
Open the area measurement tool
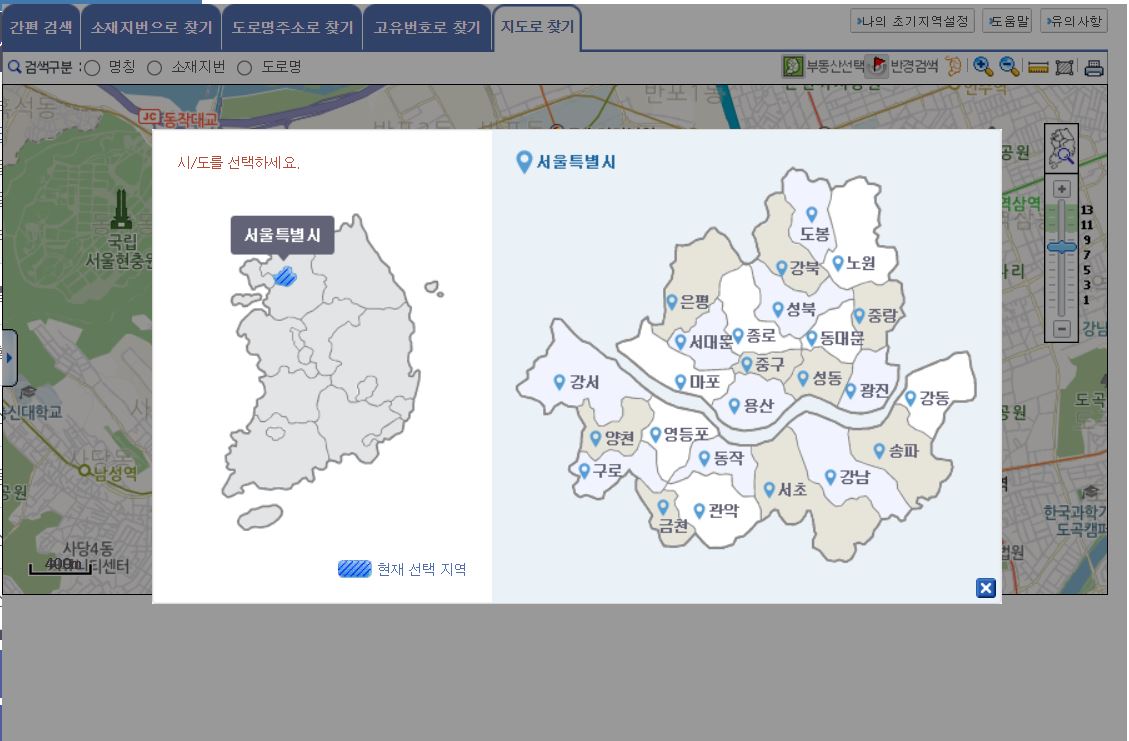pos(1063,65)
